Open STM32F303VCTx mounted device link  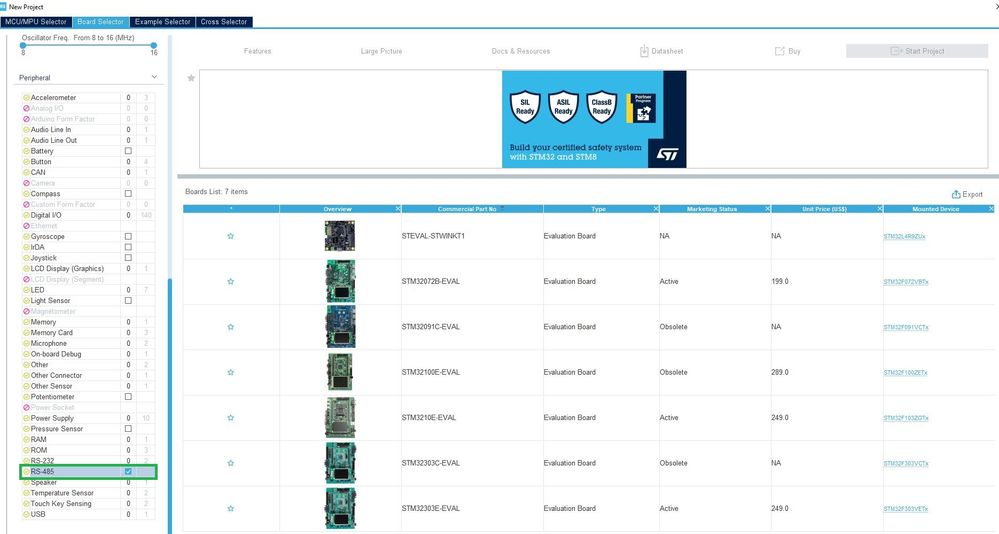tap(905, 464)
